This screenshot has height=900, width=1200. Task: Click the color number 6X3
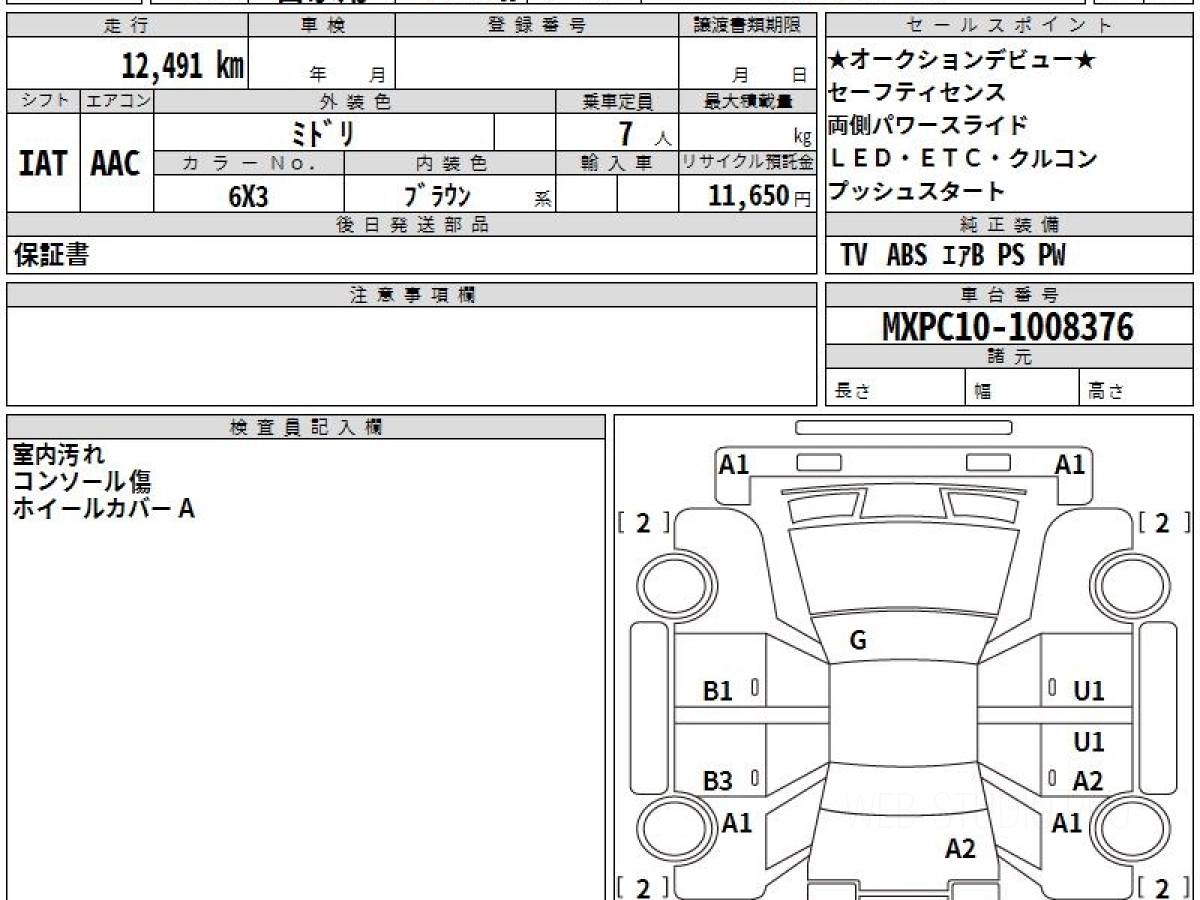pos(248,196)
